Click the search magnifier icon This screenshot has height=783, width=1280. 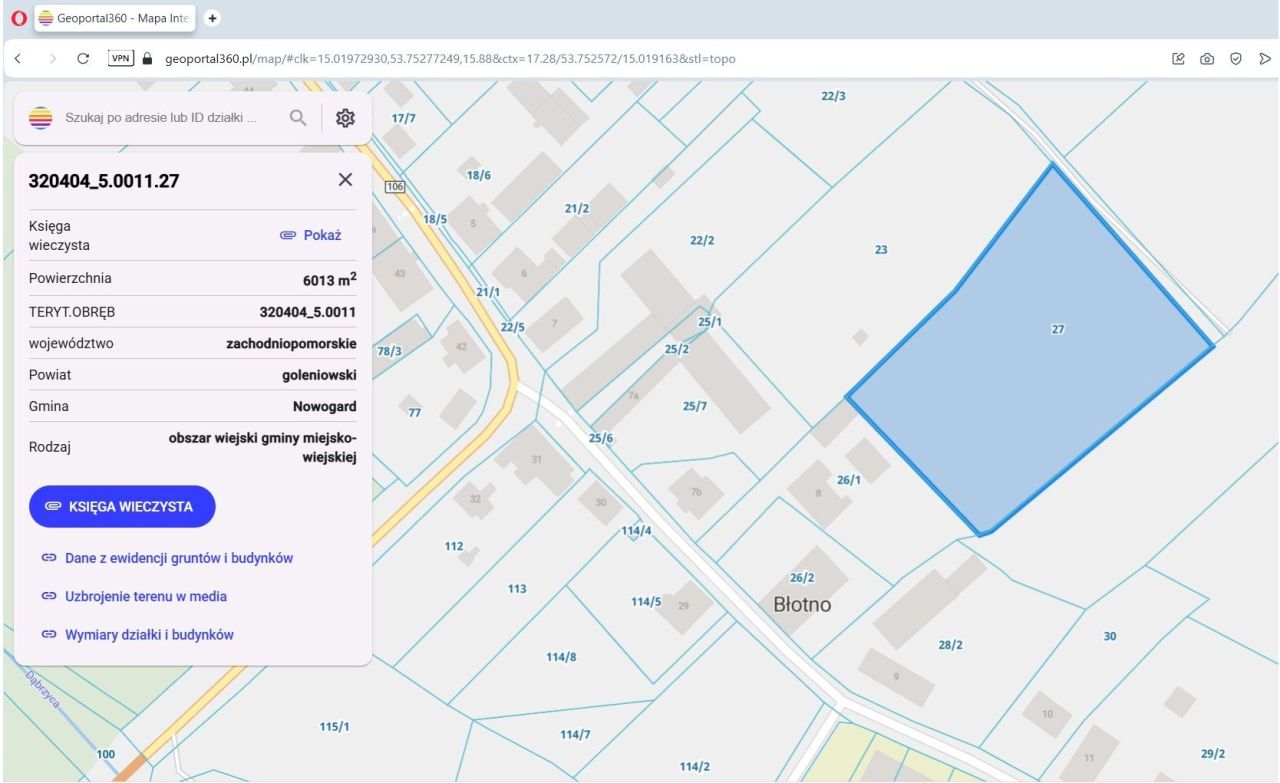[297, 118]
